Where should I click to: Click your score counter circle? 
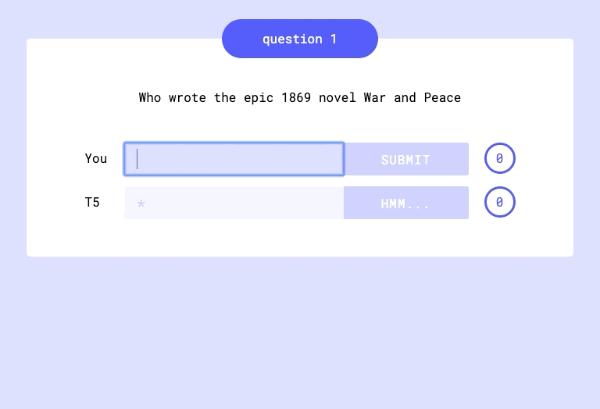tap(499, 158)
